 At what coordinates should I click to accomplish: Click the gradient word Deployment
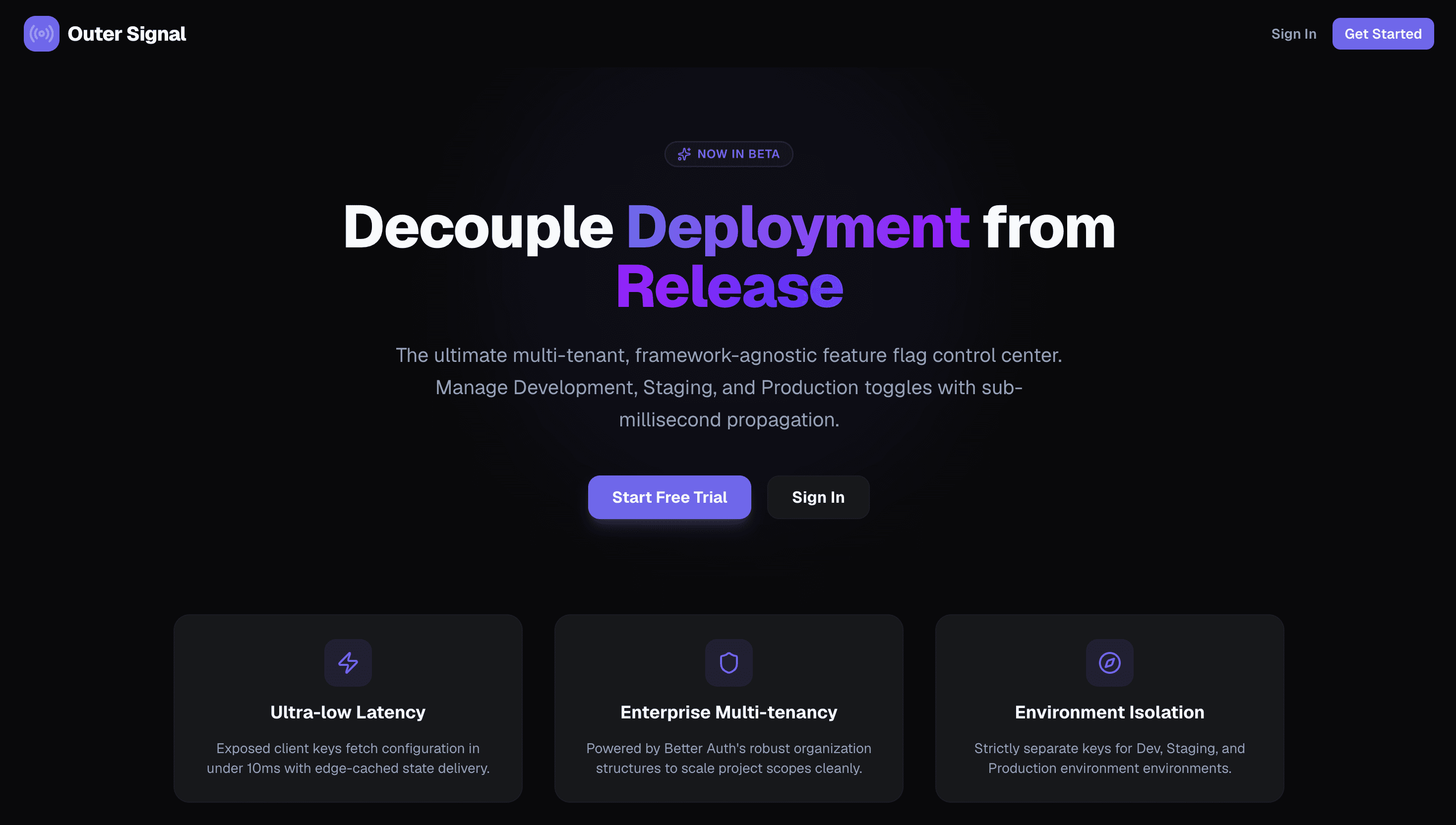[797, 227]
